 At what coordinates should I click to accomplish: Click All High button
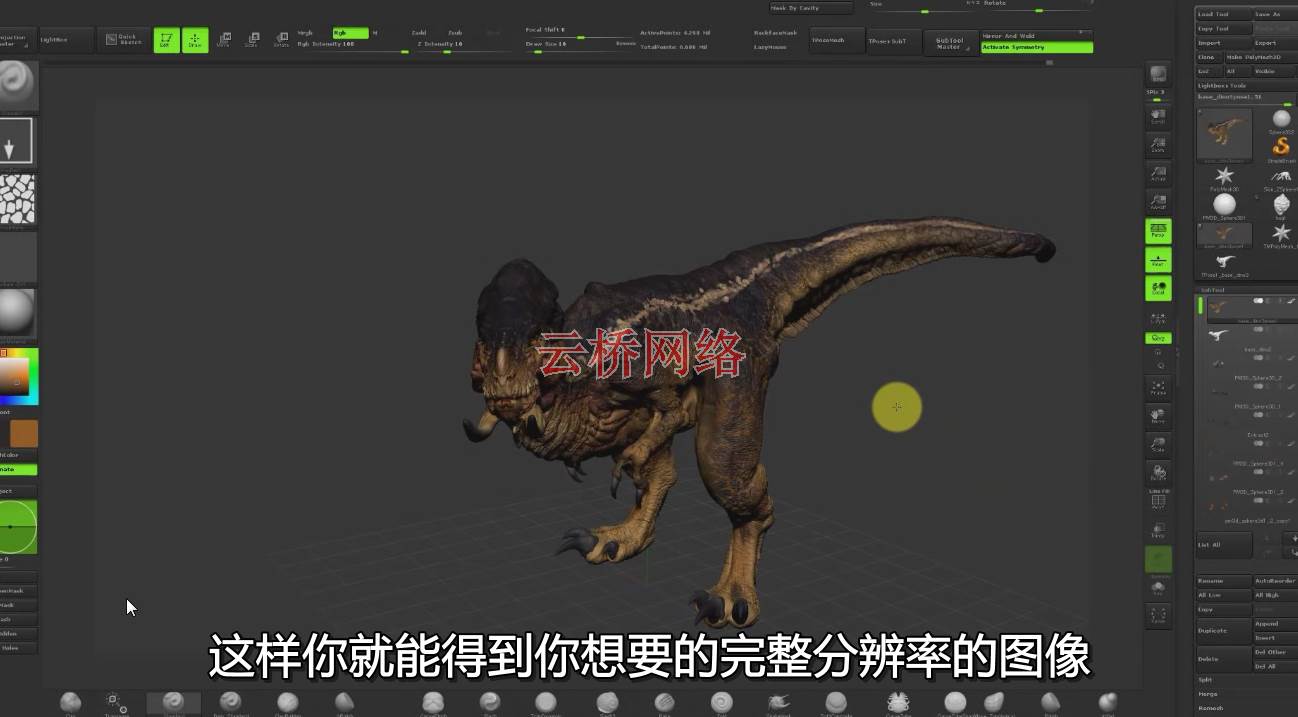click(1275, 595)
